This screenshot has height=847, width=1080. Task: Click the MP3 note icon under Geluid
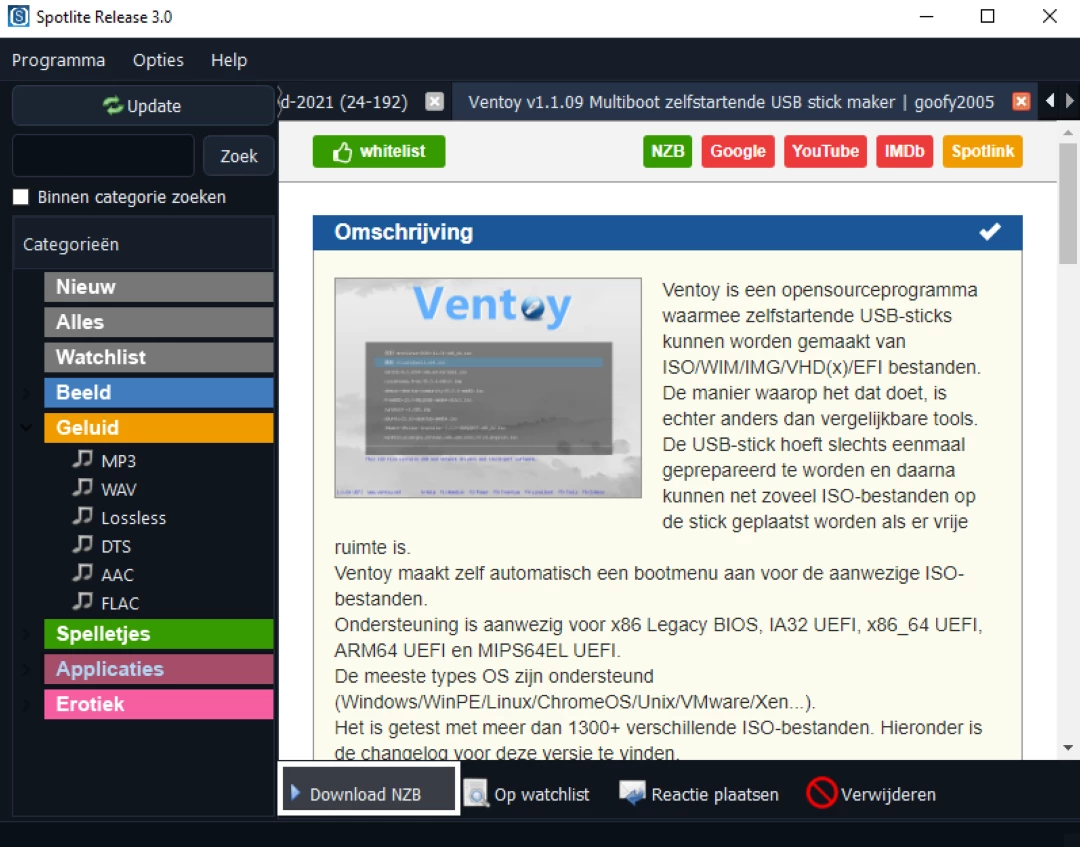pyautogui.click(x=83, y=459)
